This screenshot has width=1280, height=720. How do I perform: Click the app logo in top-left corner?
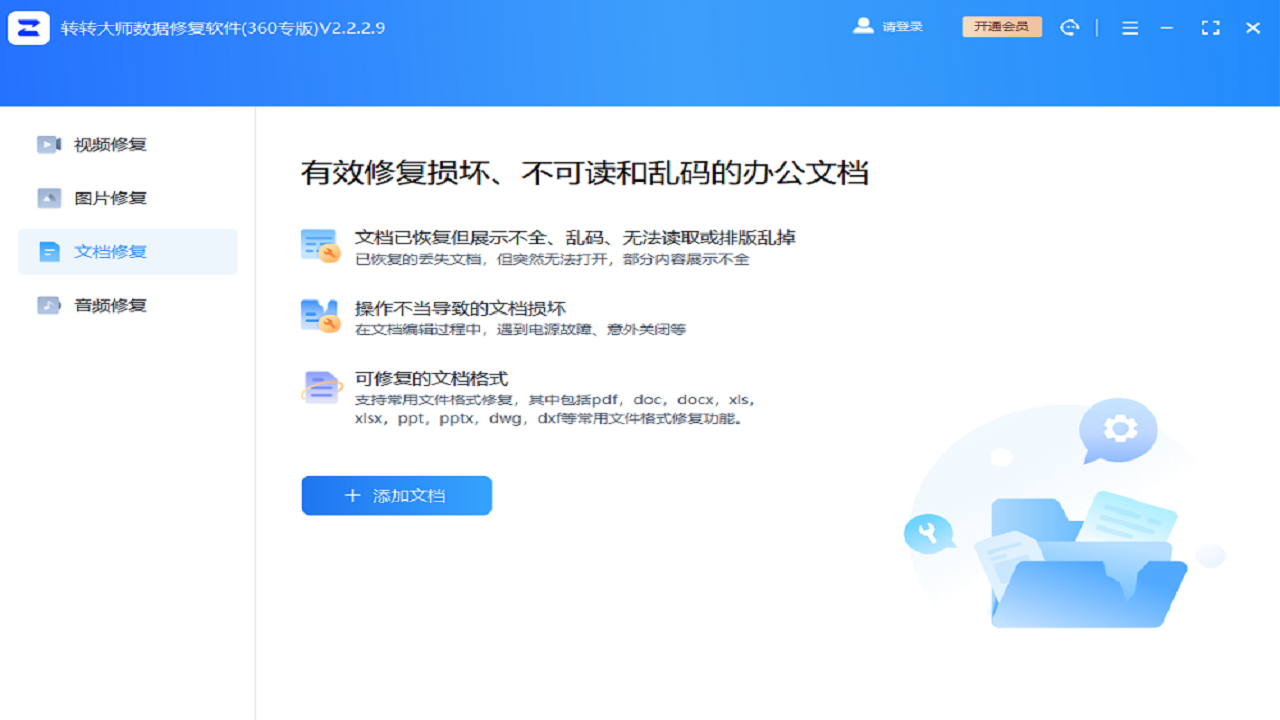coord(29,27)
